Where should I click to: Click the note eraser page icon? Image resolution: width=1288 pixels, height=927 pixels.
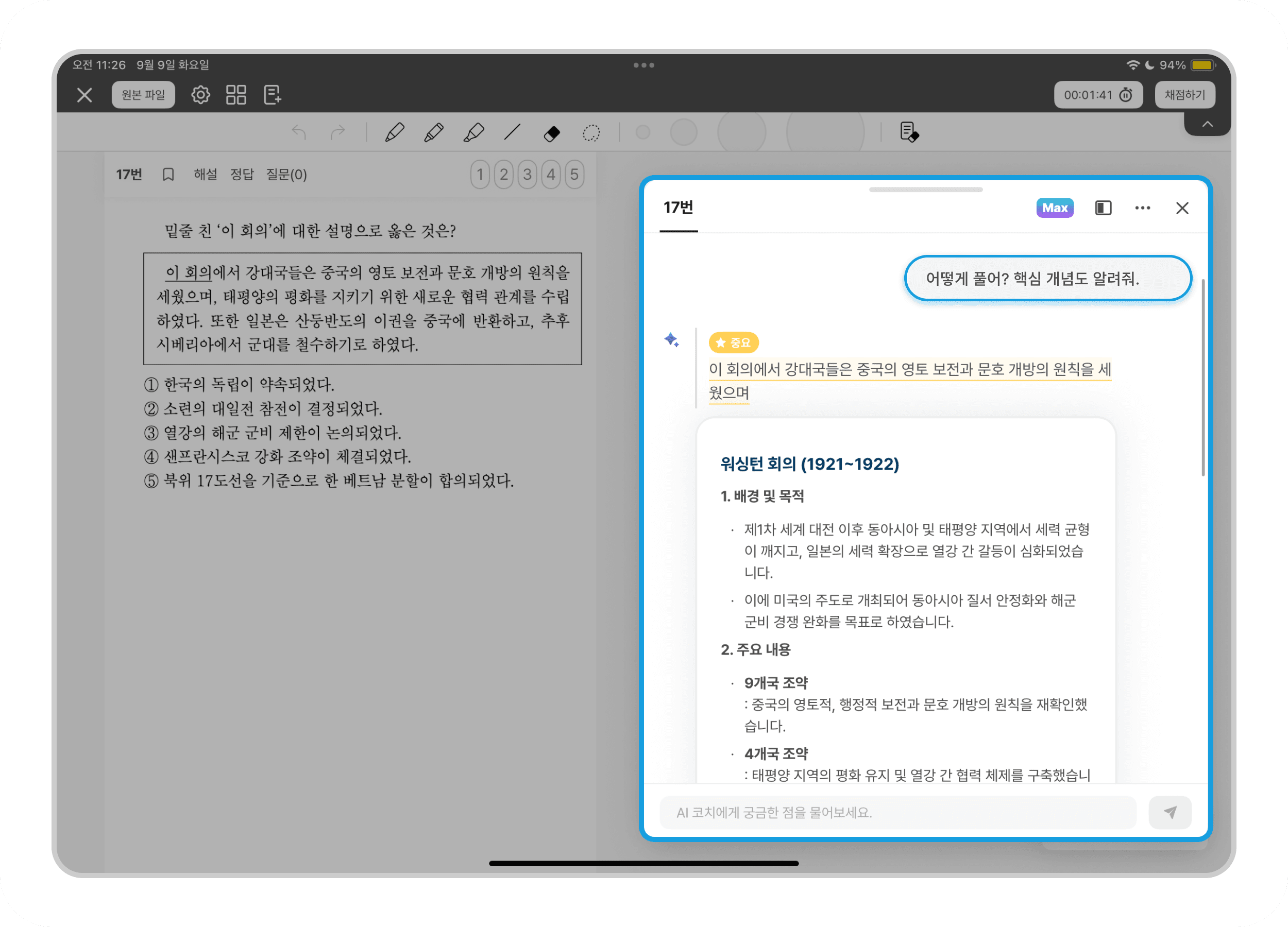tap(909, 133)
